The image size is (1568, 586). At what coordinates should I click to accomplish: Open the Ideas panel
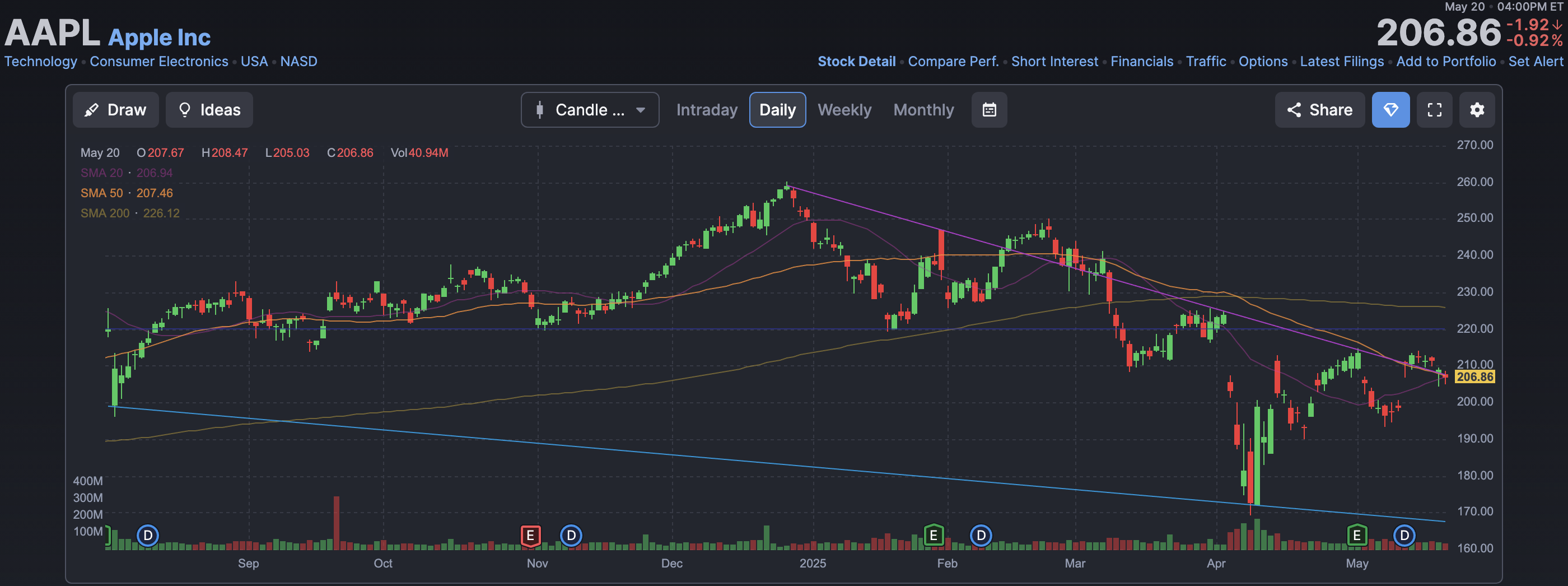point(209,110)
